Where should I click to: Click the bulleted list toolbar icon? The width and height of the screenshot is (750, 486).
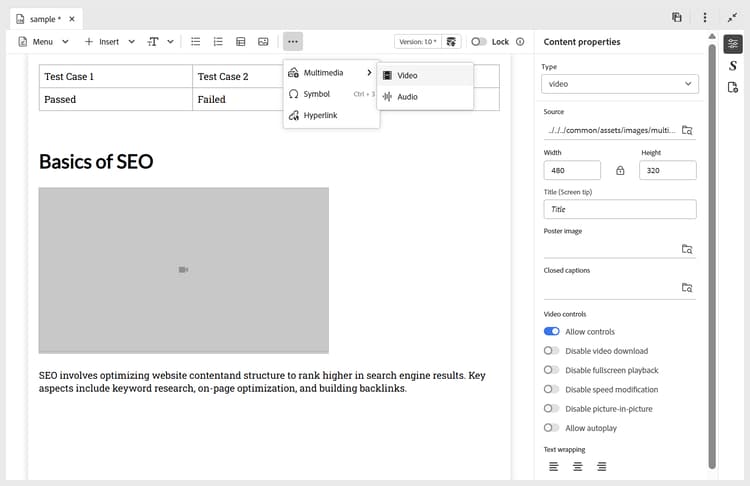pyautogui.click(x=196, y=42)
